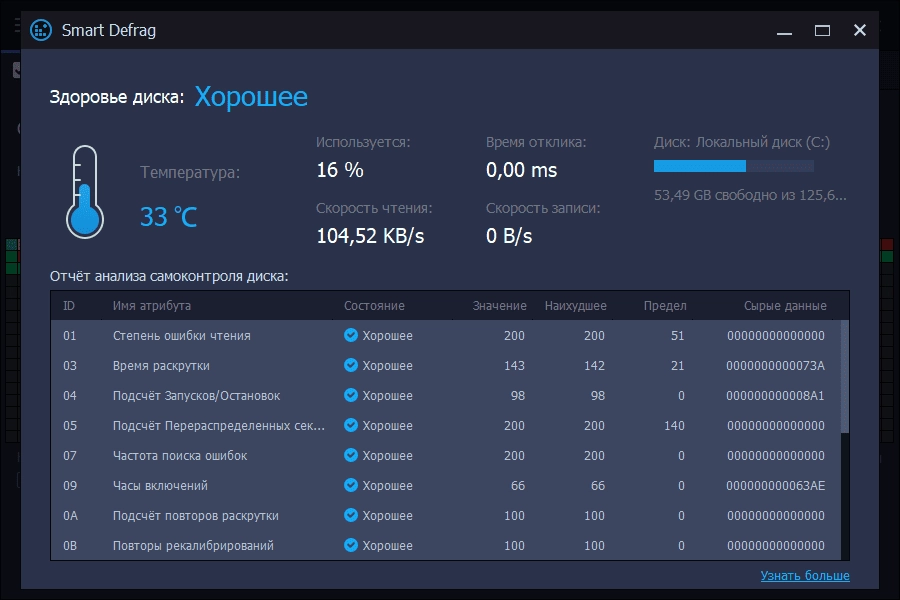Click raw data value 0000000000073A
The image size is (900, 600).
click(x=775, y=365)
